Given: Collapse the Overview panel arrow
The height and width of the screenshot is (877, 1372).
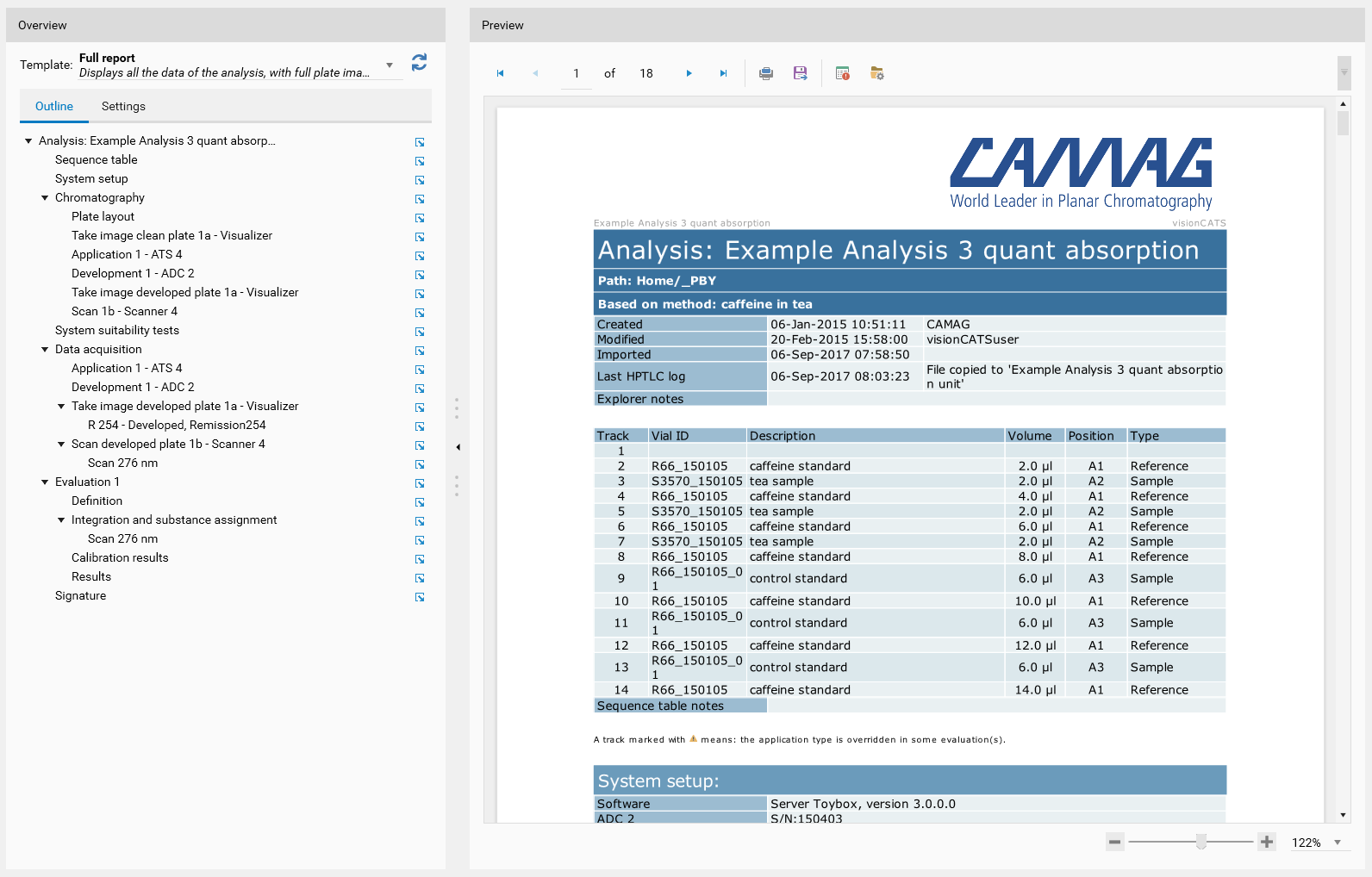Looking at the screenshot, I should click(x=458, y=447).
